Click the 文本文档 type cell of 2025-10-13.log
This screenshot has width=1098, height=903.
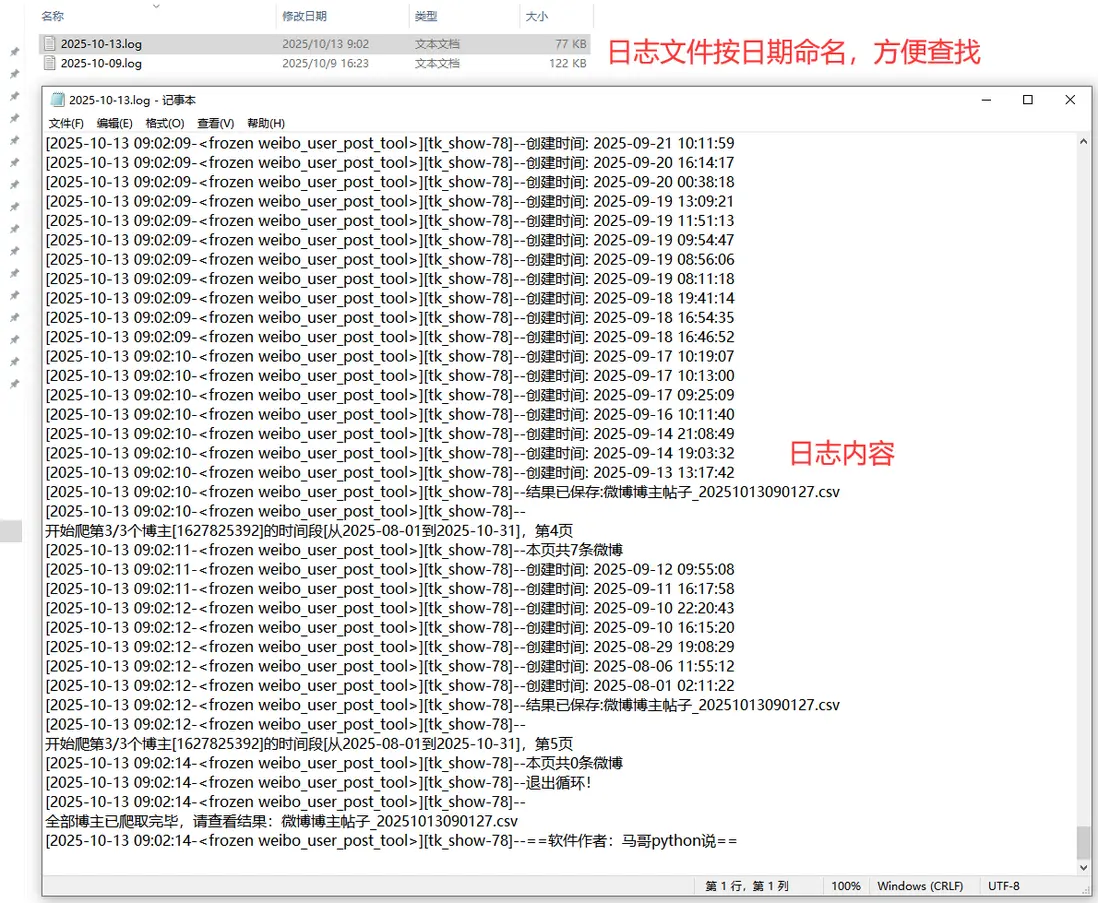point(437,44)
